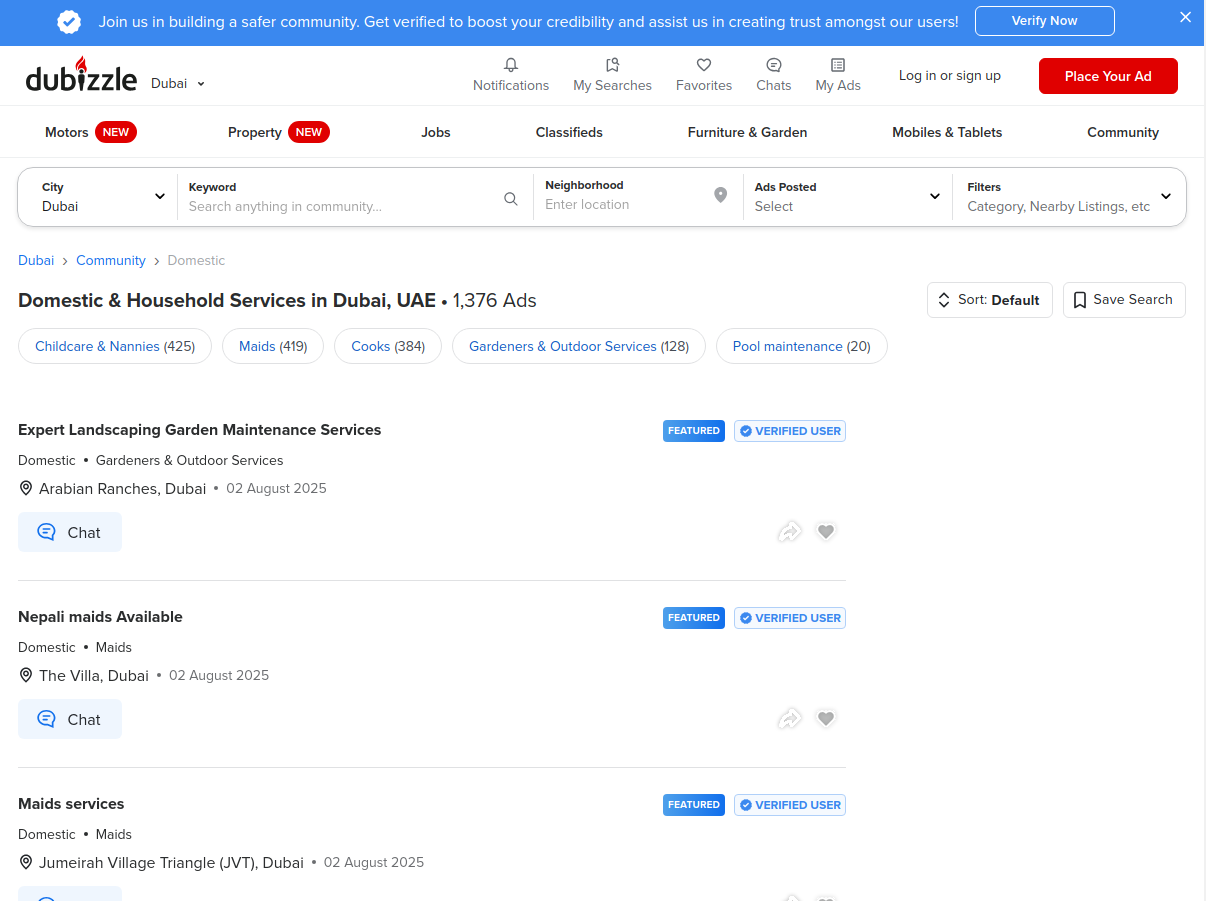Click the dubizzle logo
This screenshot has height=901, width=1206.
(x=82, y=75)
